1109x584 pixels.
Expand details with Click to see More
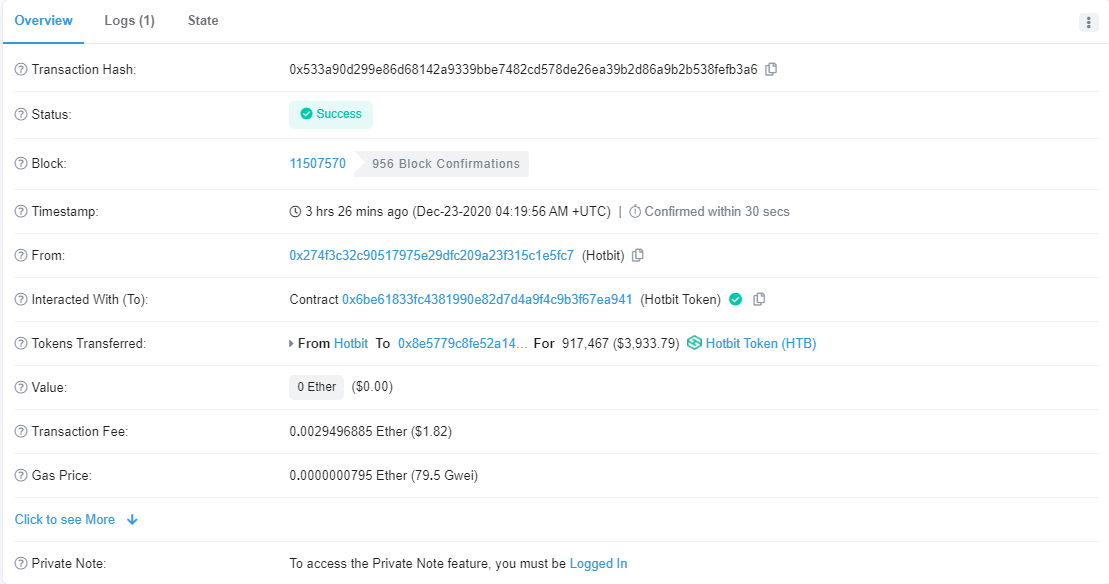[x=76, y=520]
